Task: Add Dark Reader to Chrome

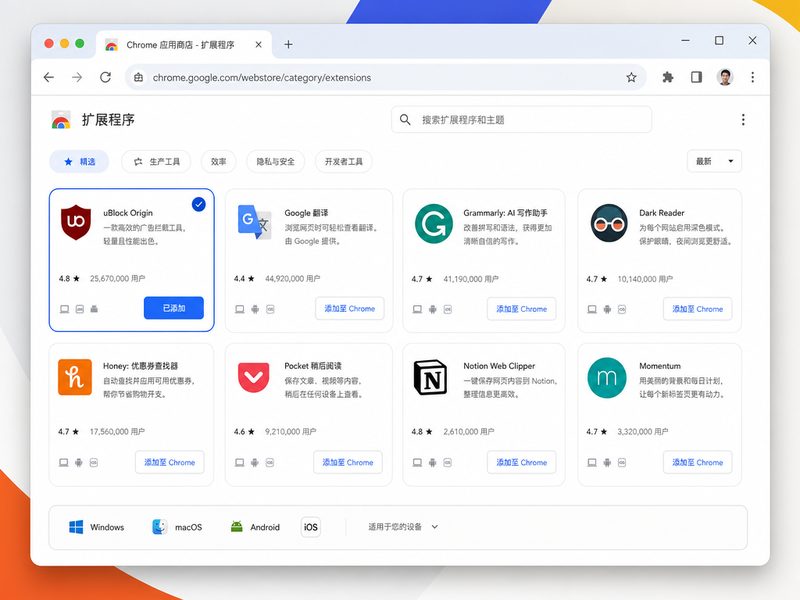Action: [697, 309]
